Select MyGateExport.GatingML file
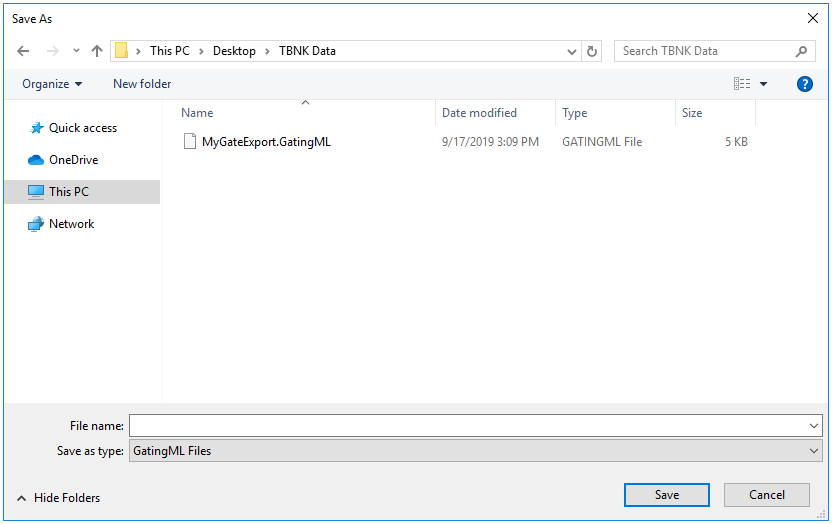832x524 pixels. click(266, 142)
